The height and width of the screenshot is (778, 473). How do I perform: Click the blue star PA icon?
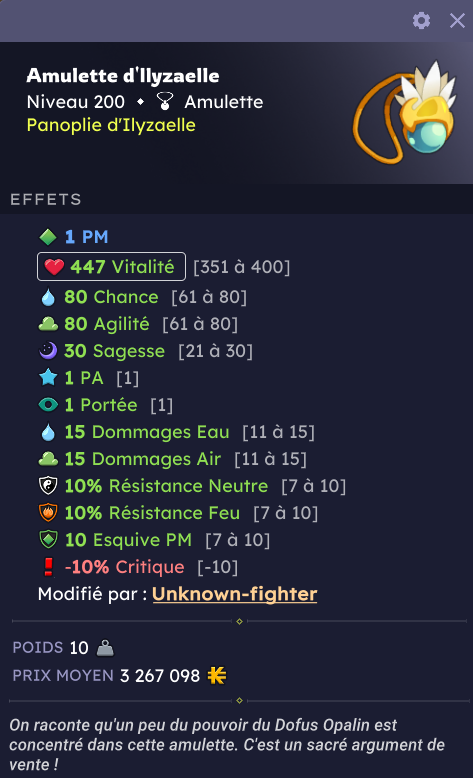click(x=48, y=378)
